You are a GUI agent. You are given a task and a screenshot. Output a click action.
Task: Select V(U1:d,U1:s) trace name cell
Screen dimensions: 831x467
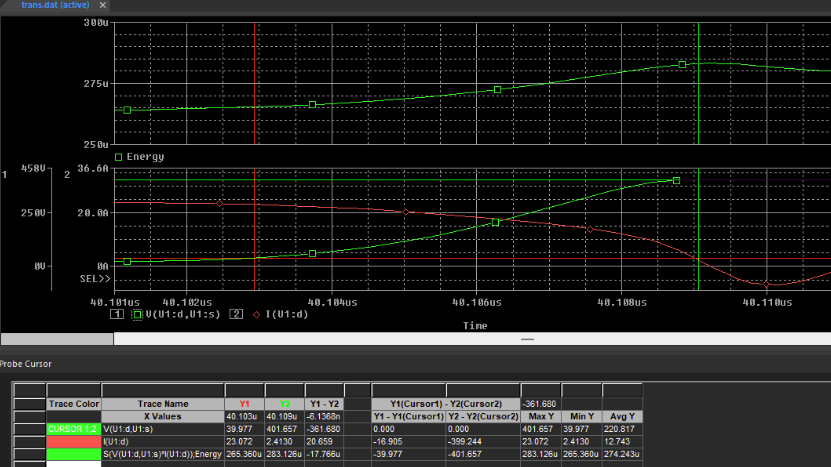[163, 429]
